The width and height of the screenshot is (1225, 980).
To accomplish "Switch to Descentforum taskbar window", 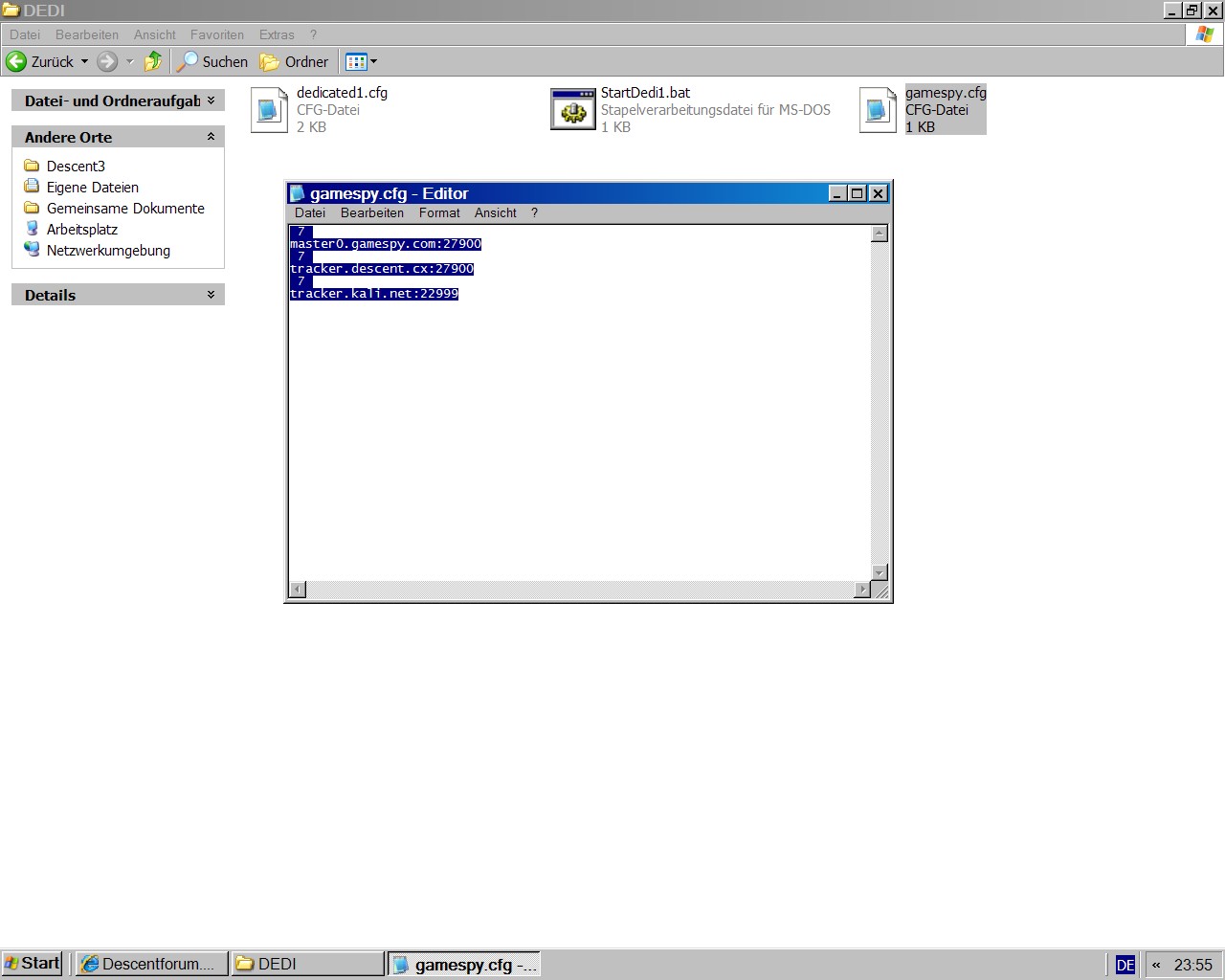I will tap(151, 964).
